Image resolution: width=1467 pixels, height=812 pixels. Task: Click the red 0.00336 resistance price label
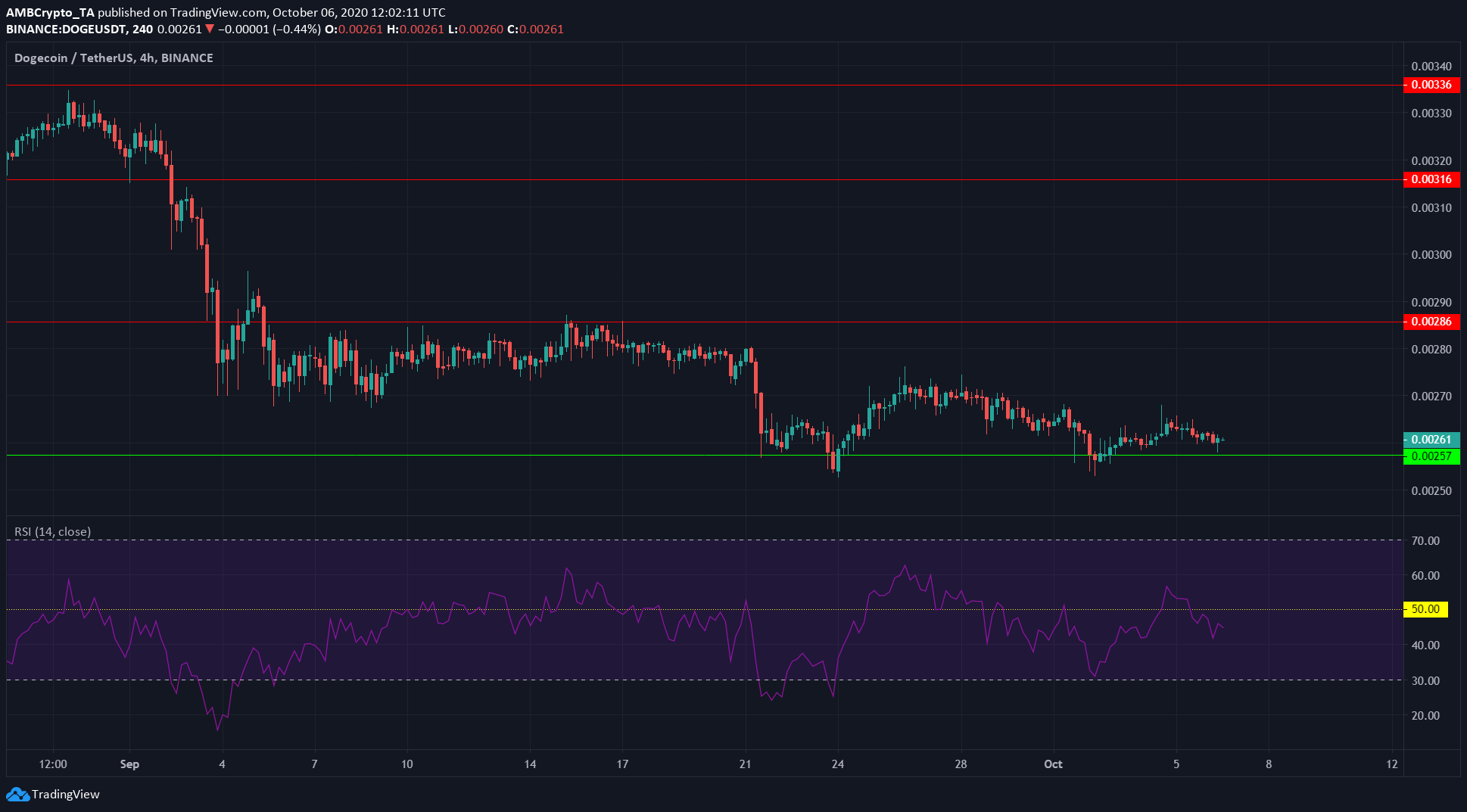coord(1431,85)
